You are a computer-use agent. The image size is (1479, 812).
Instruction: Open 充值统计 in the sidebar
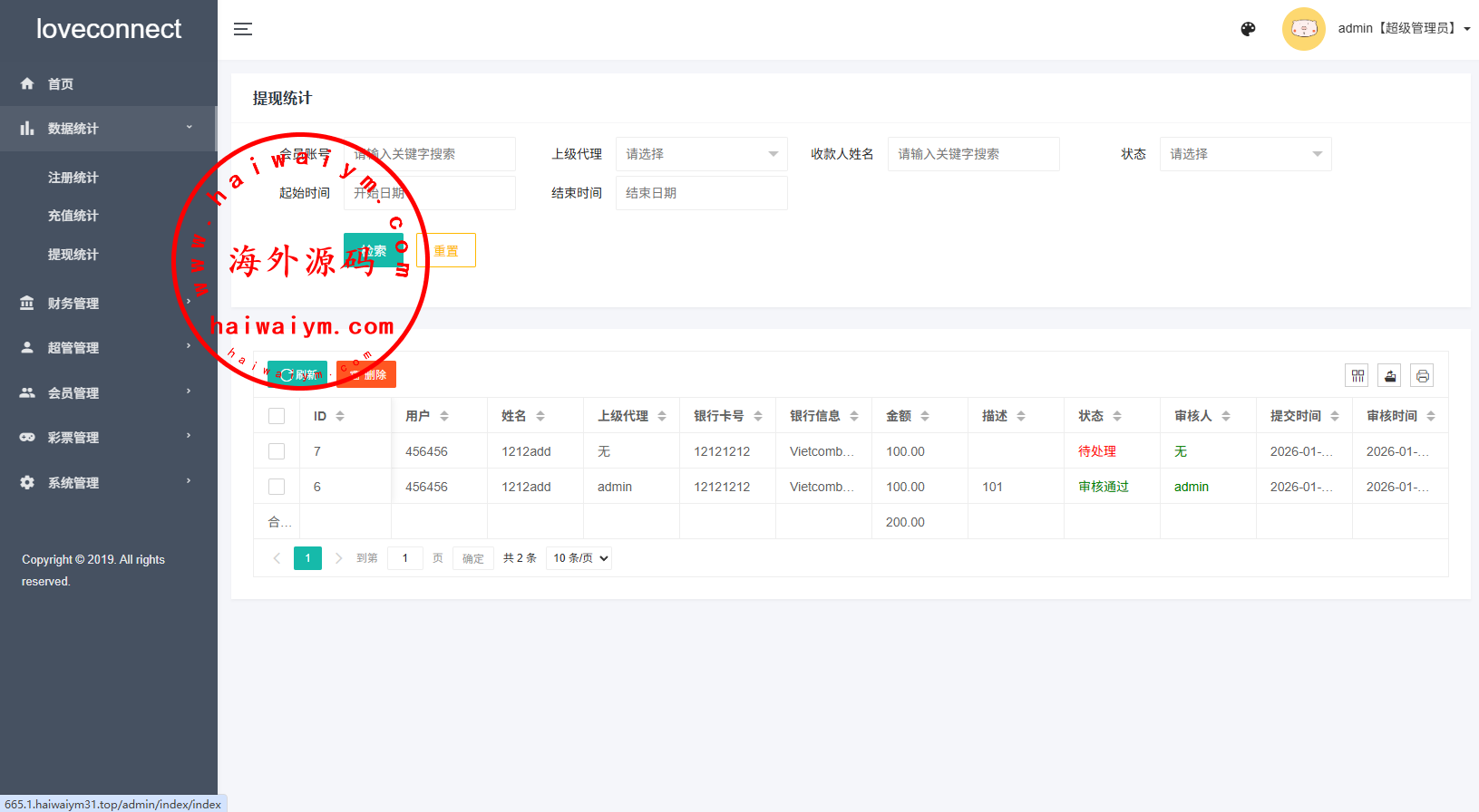pyautogui.click(x=73, y=216)
